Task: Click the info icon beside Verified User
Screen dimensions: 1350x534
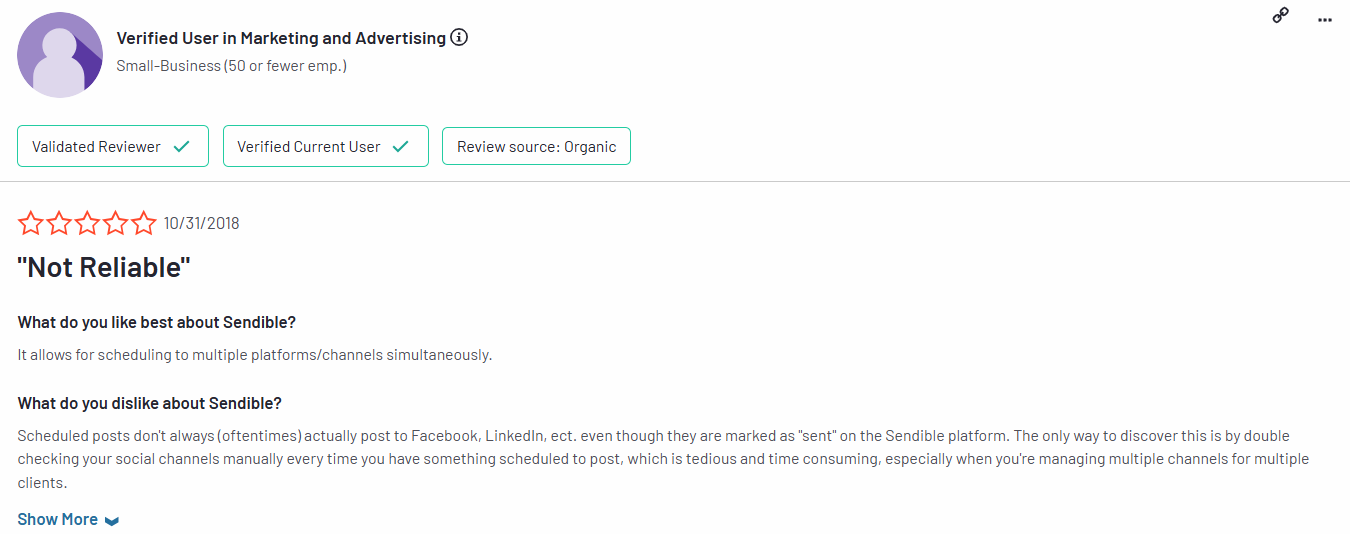Action: pyautogui.click(x=459, y=38)
